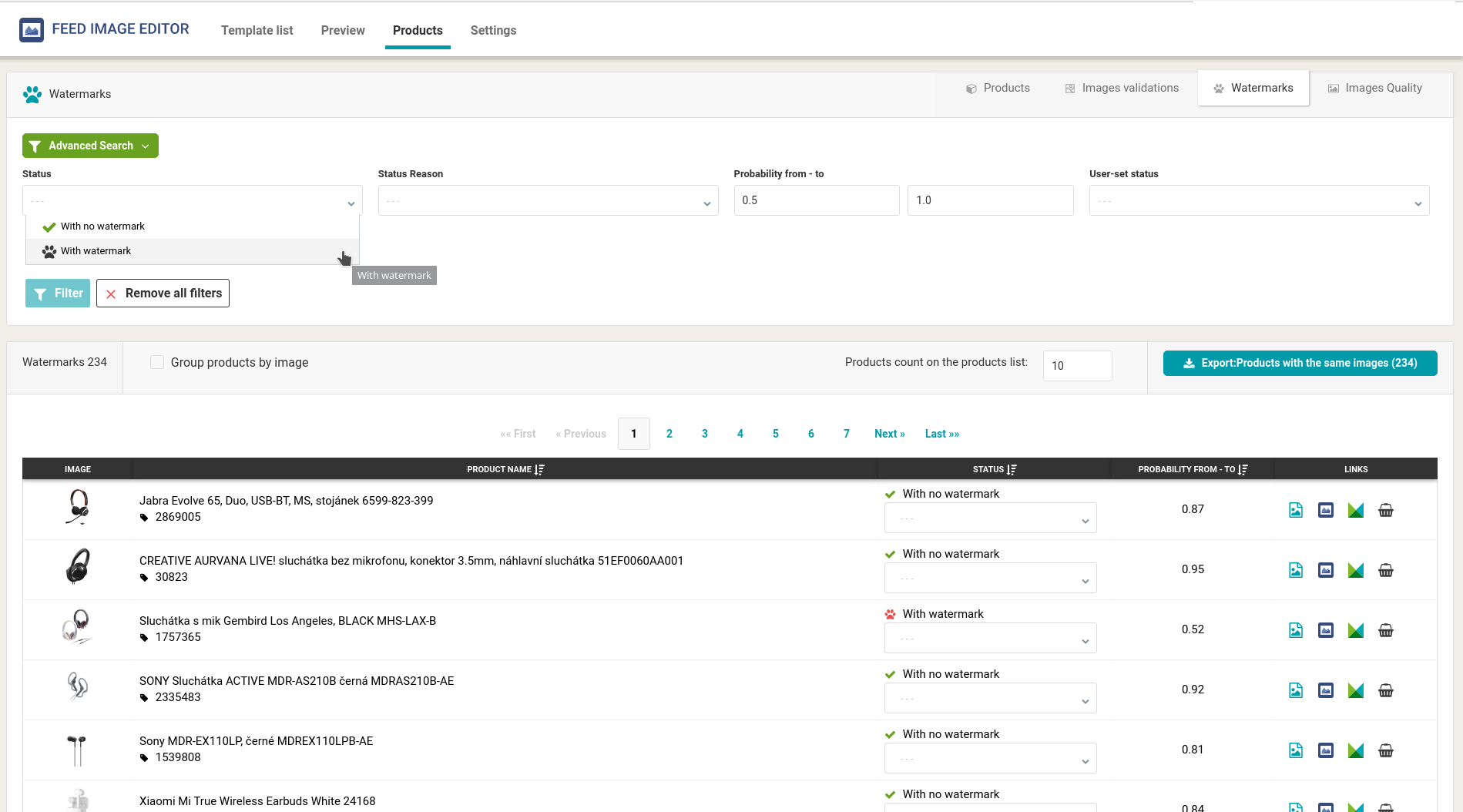Open status dropdown for Jabra Evolve 65

pyautogui.click(x=990, y=518)
